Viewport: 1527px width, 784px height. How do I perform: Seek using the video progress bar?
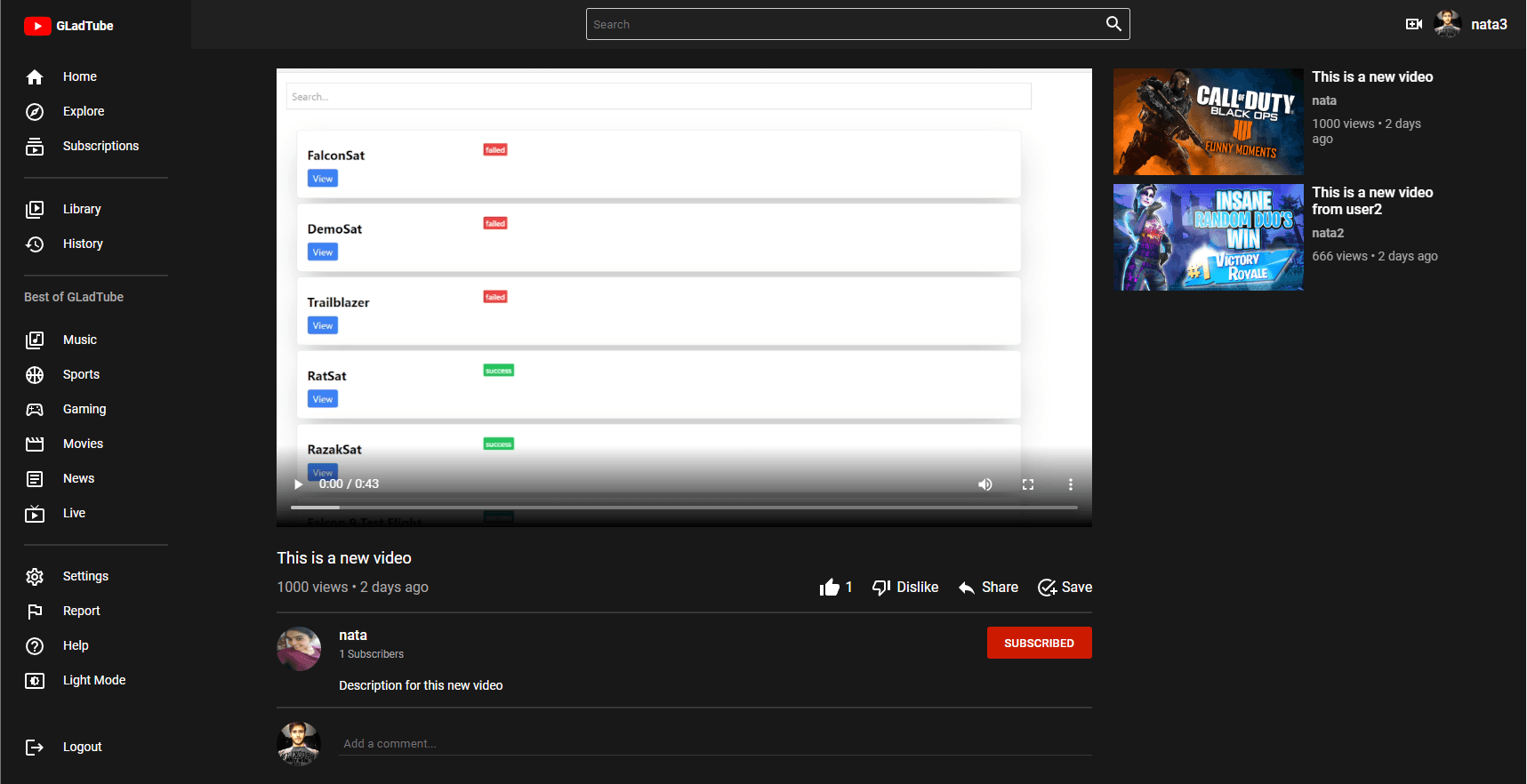pyautogui.click(x=683, y=508)
